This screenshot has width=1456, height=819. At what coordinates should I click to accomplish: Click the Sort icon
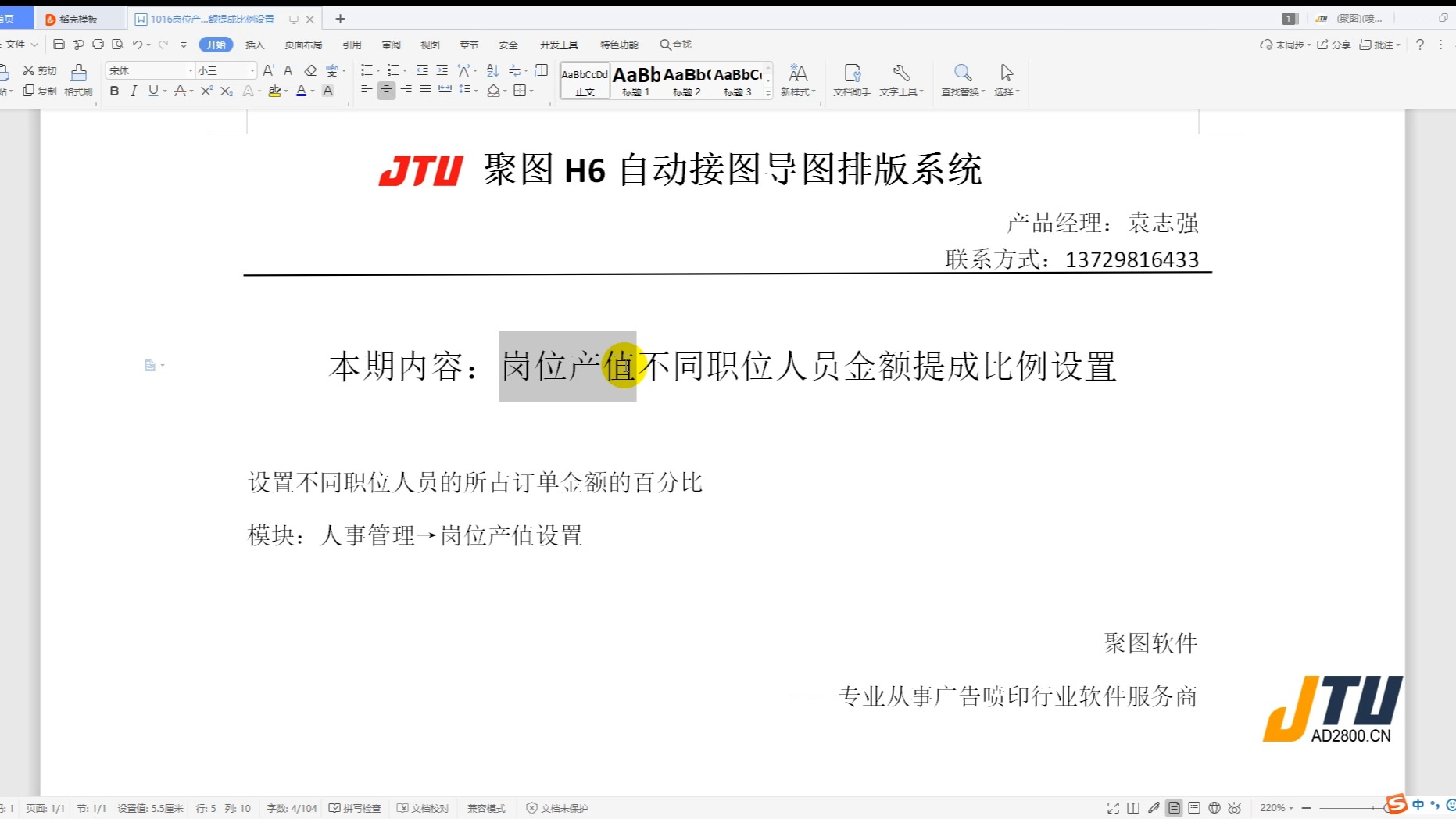point(492,70)
